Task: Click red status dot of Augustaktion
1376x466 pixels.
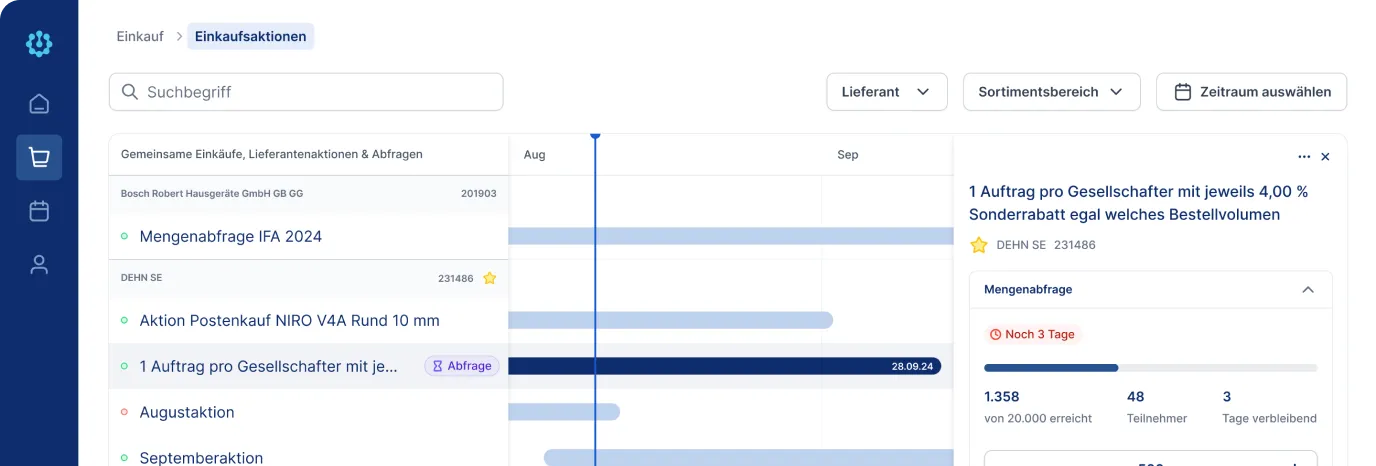Action: coord(124,412)
